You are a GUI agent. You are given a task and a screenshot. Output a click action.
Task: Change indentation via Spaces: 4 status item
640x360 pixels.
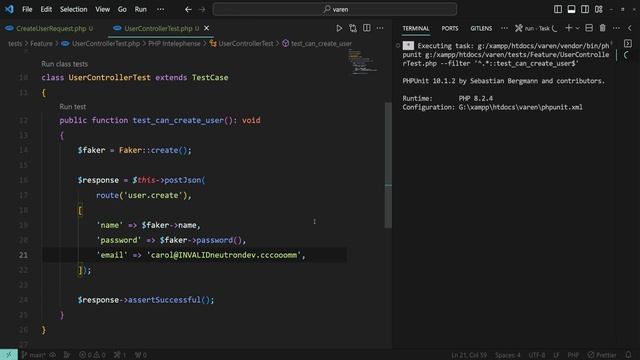[x=508, y=355]
